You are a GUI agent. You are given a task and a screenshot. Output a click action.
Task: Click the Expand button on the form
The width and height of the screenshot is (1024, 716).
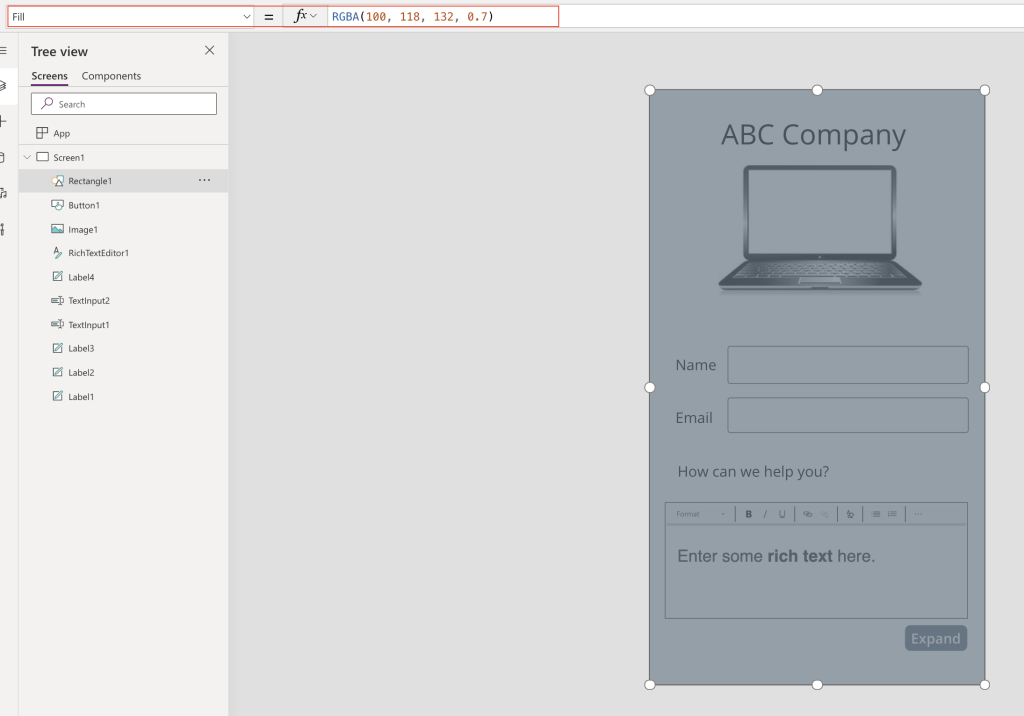click(935, 639)
